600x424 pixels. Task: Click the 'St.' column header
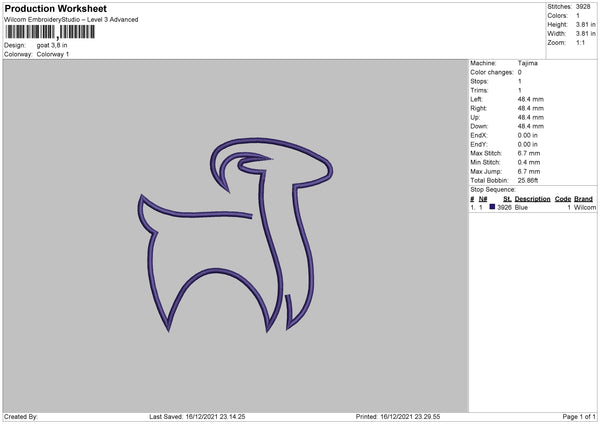[507, 199]
